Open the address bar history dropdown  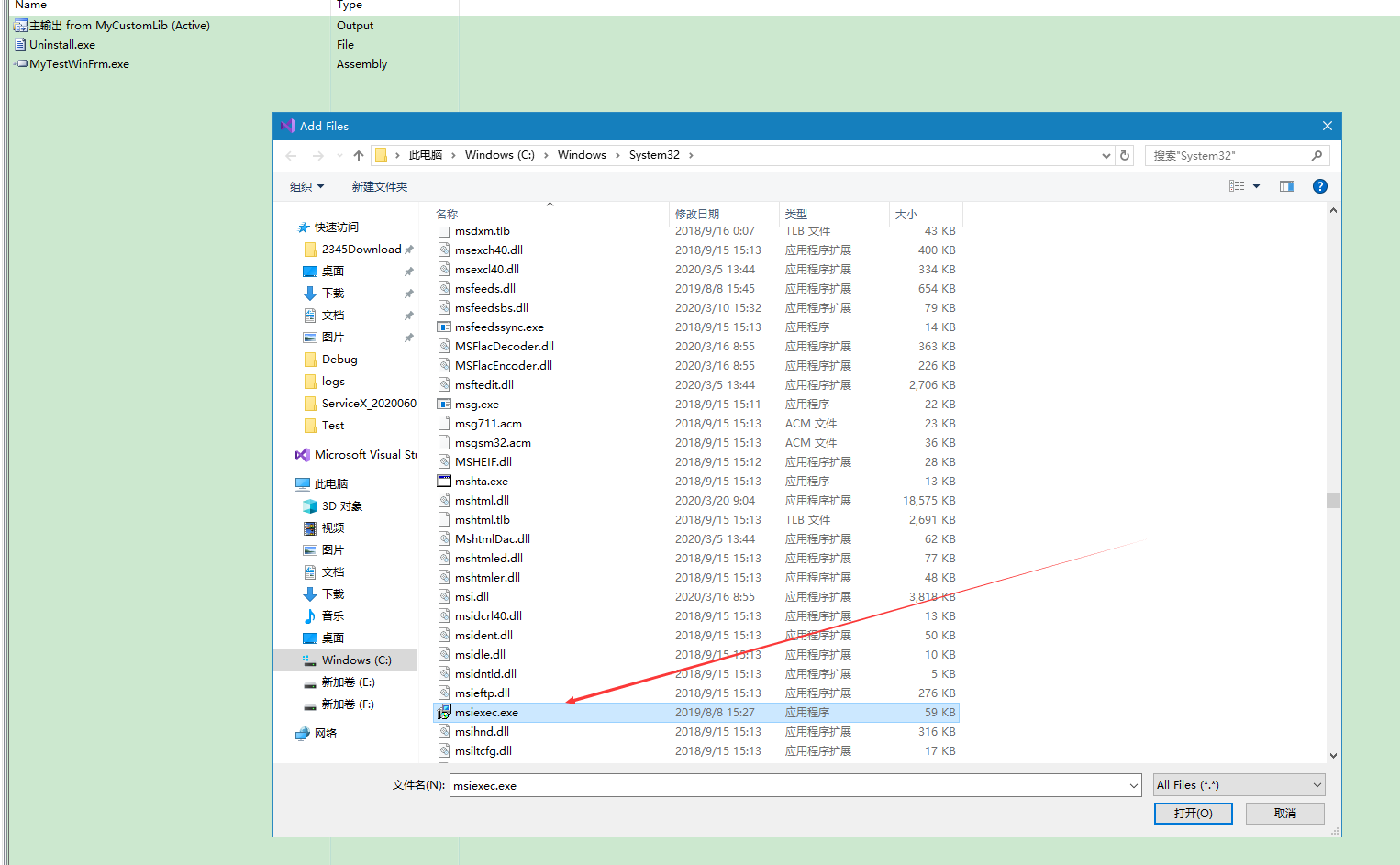(x=1105, y=155)
